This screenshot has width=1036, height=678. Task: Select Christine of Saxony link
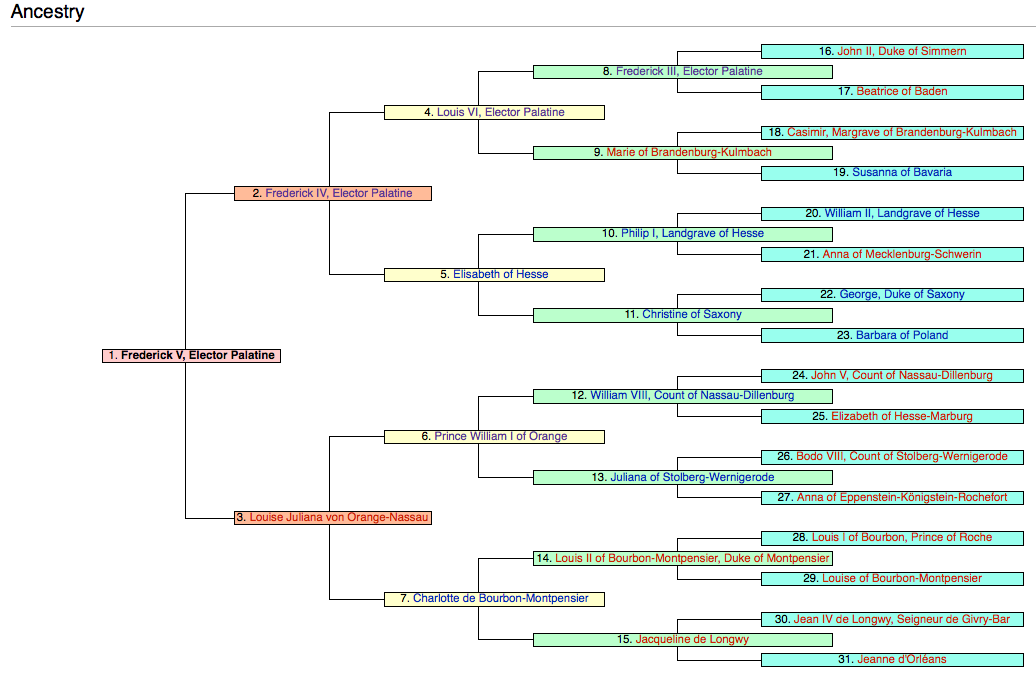tap(692, 314)
